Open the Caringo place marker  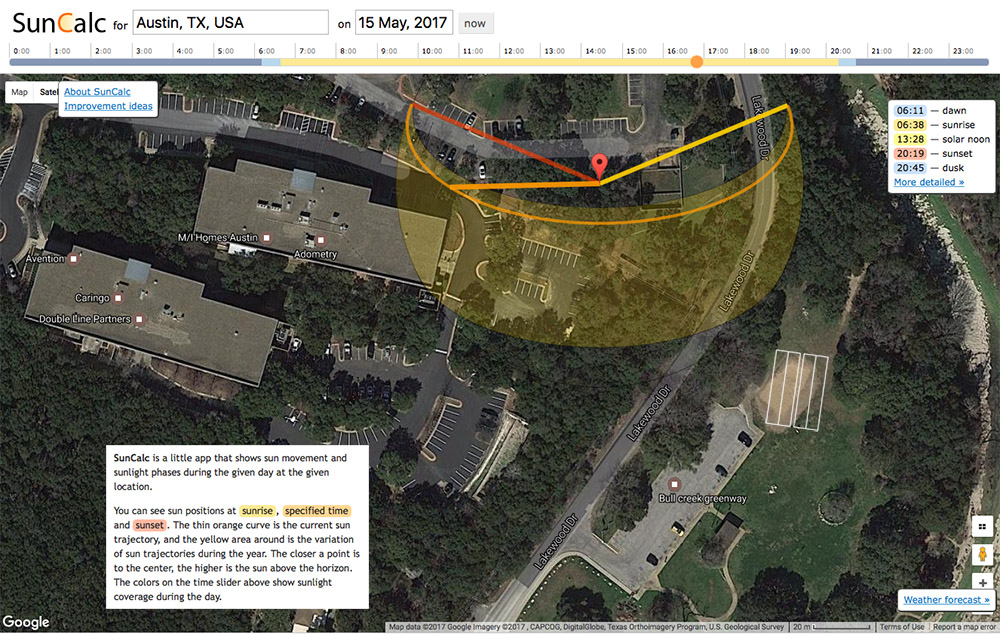pyautogui.click(x=118, y=298)
